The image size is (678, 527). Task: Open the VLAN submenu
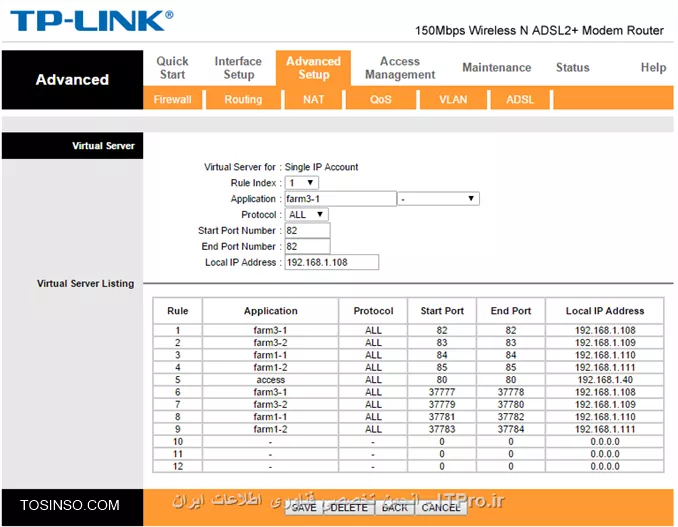(x=453, y=99)
